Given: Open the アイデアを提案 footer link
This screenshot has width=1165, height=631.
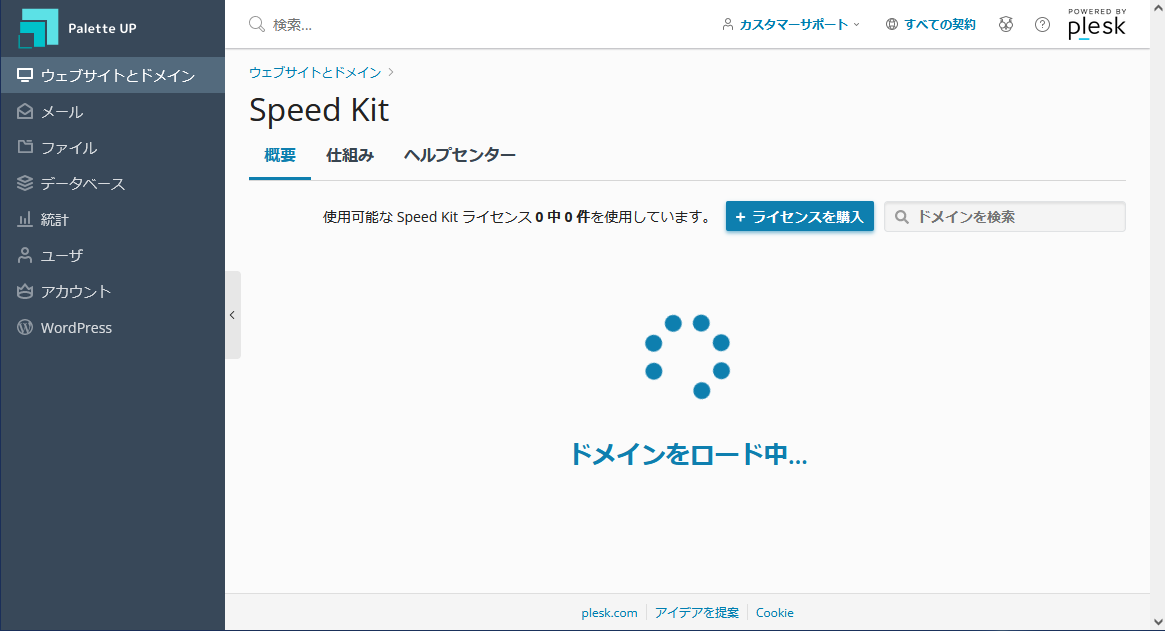Looking at the screenshot, I should click(x=697, y=612).
